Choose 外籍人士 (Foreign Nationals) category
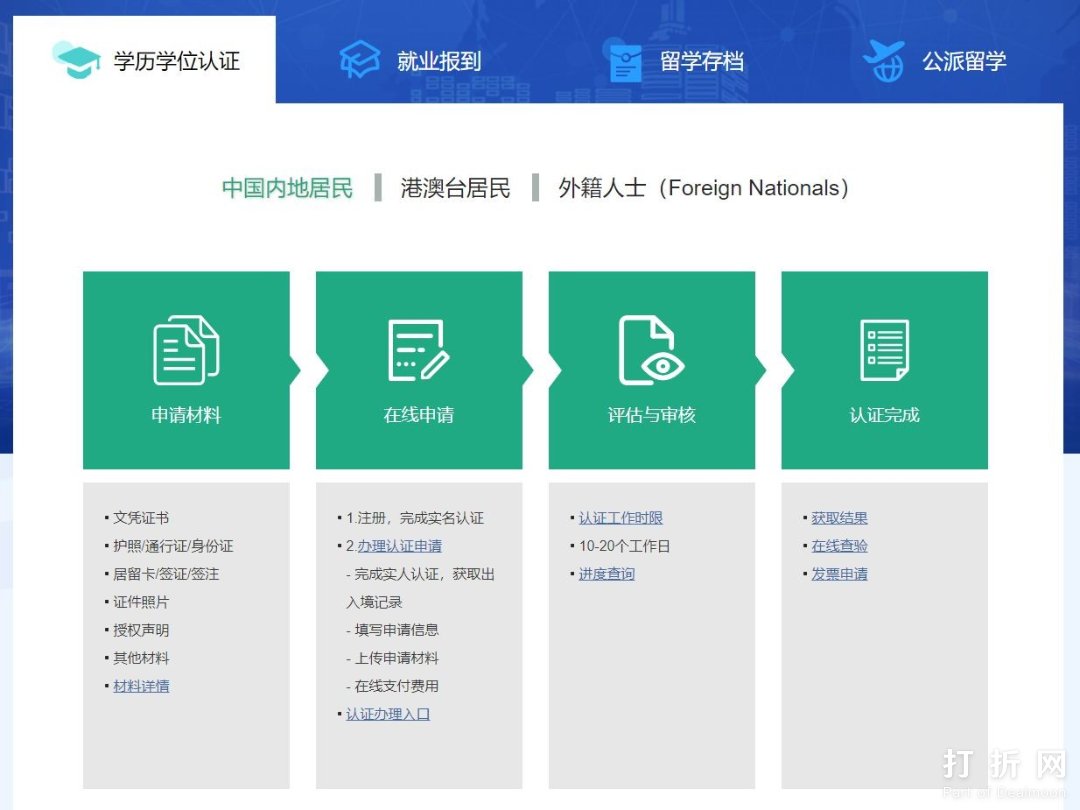Screen dimensions: 1080x810 pyautogui.click(x=703, y=188)
